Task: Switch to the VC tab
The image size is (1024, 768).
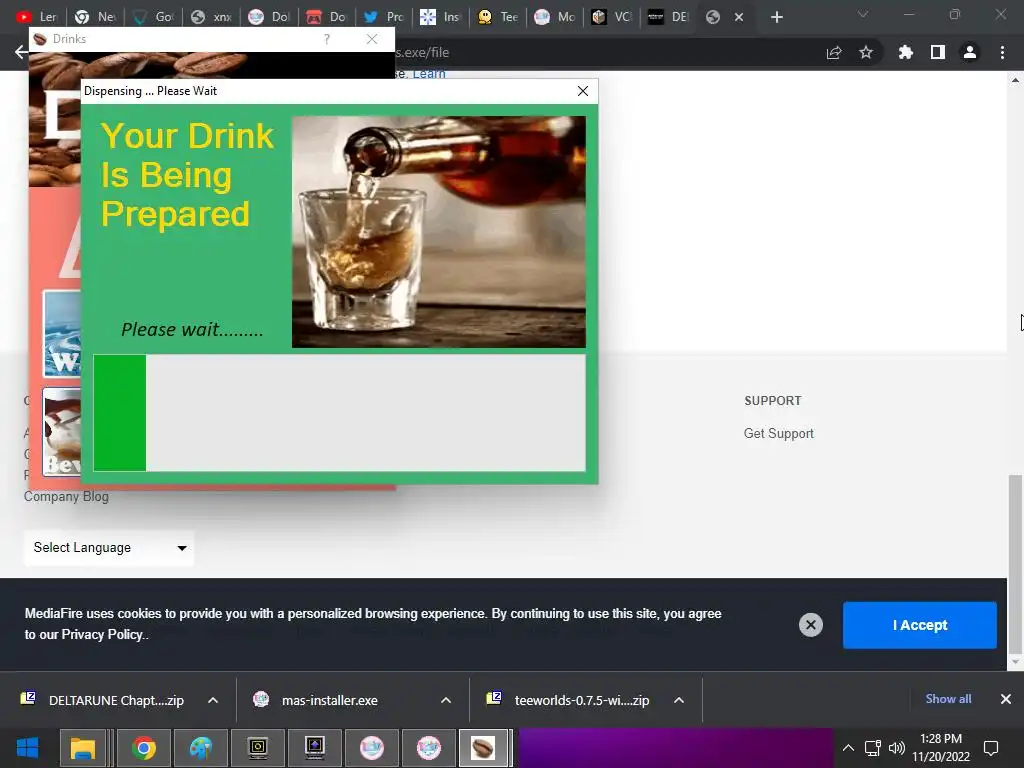Action: click(612, 17)
